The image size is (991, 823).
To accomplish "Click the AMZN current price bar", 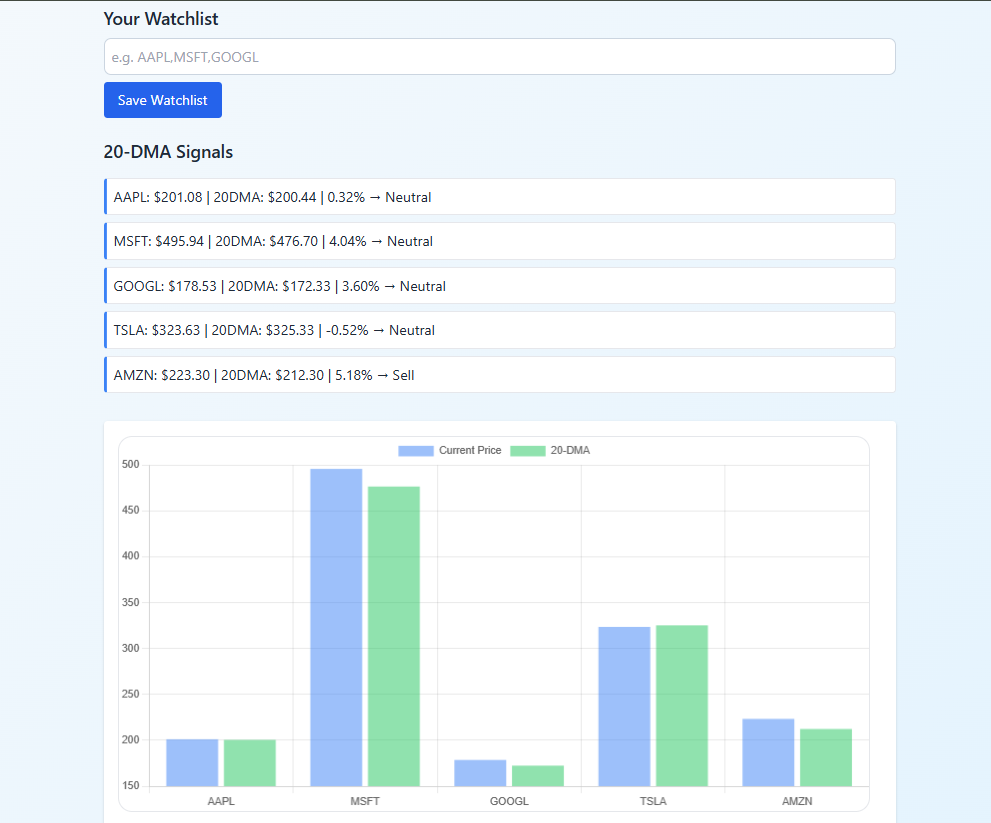I will (769, 753).
